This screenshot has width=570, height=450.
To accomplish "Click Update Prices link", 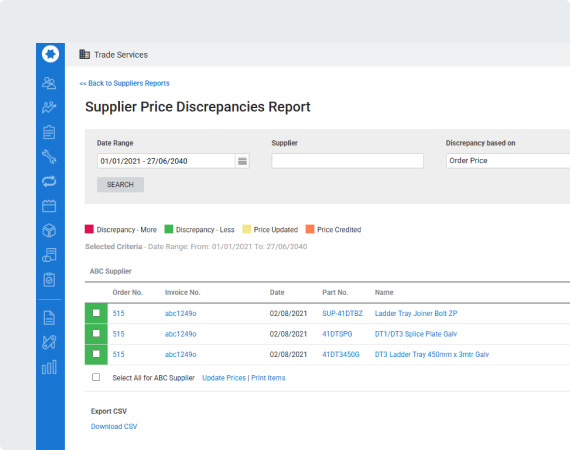I will coord(224,378).
